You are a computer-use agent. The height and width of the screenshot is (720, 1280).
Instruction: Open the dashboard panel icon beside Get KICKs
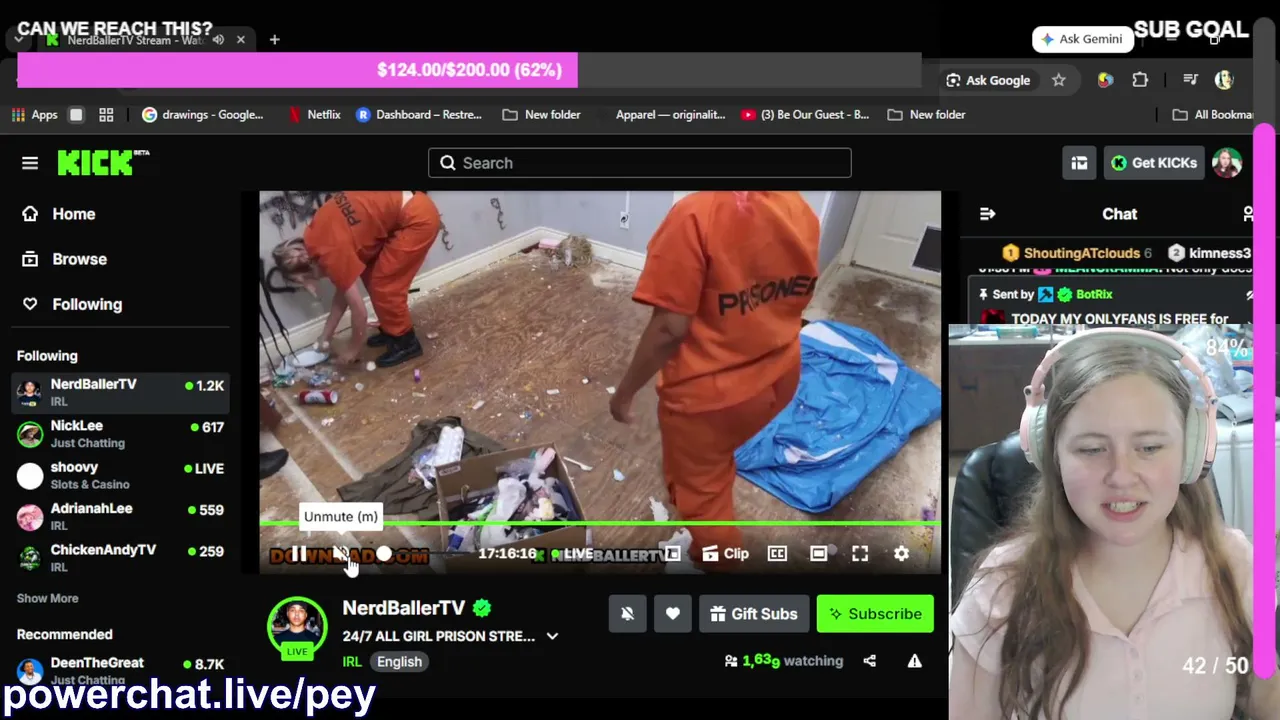point(1079,163)
